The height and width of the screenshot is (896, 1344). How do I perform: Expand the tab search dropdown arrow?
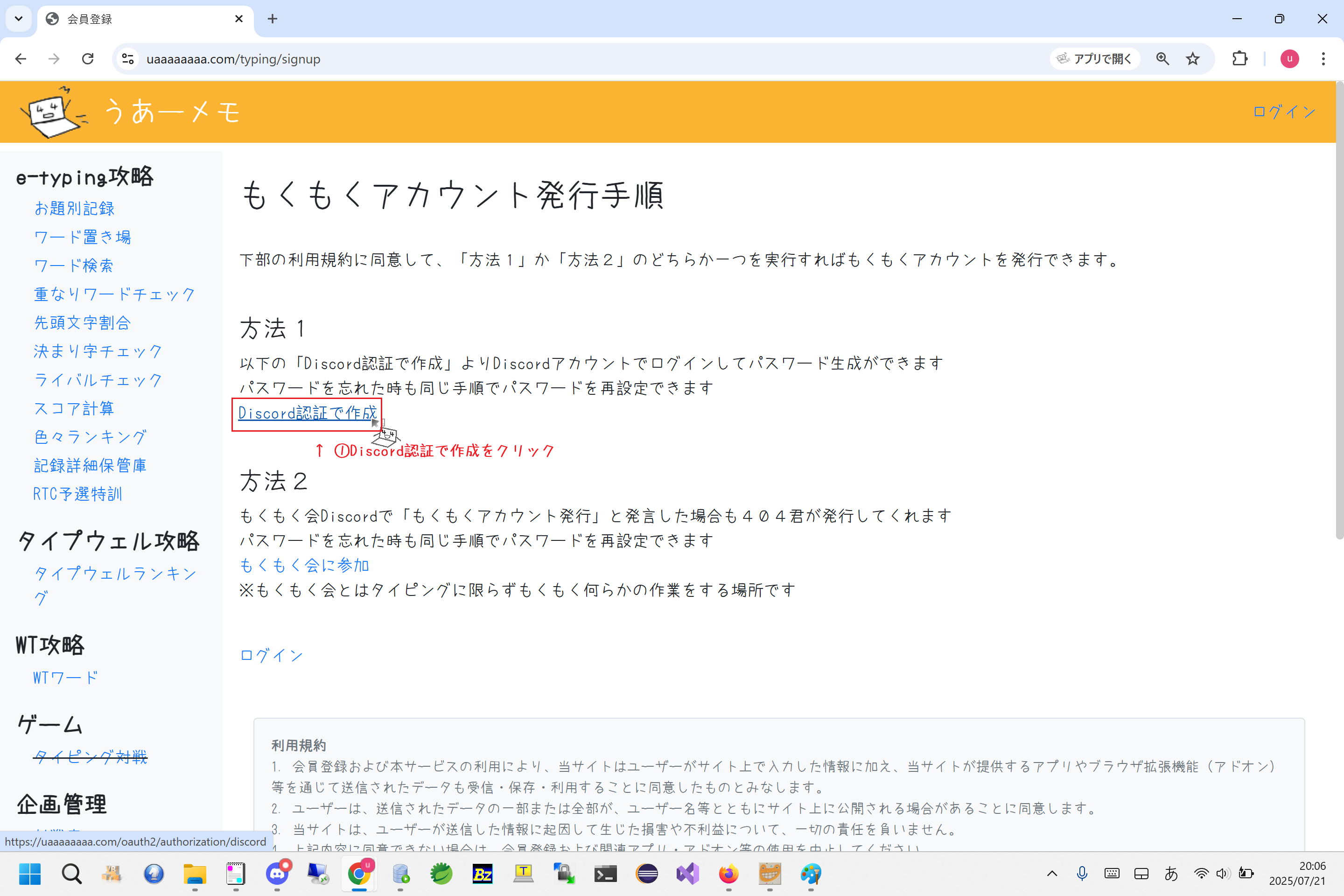[x=19, y=19]
